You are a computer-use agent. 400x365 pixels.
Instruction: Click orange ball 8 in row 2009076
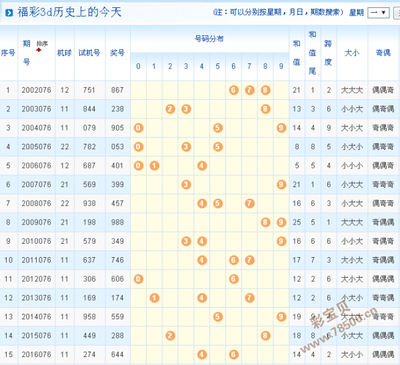[265, 222]
